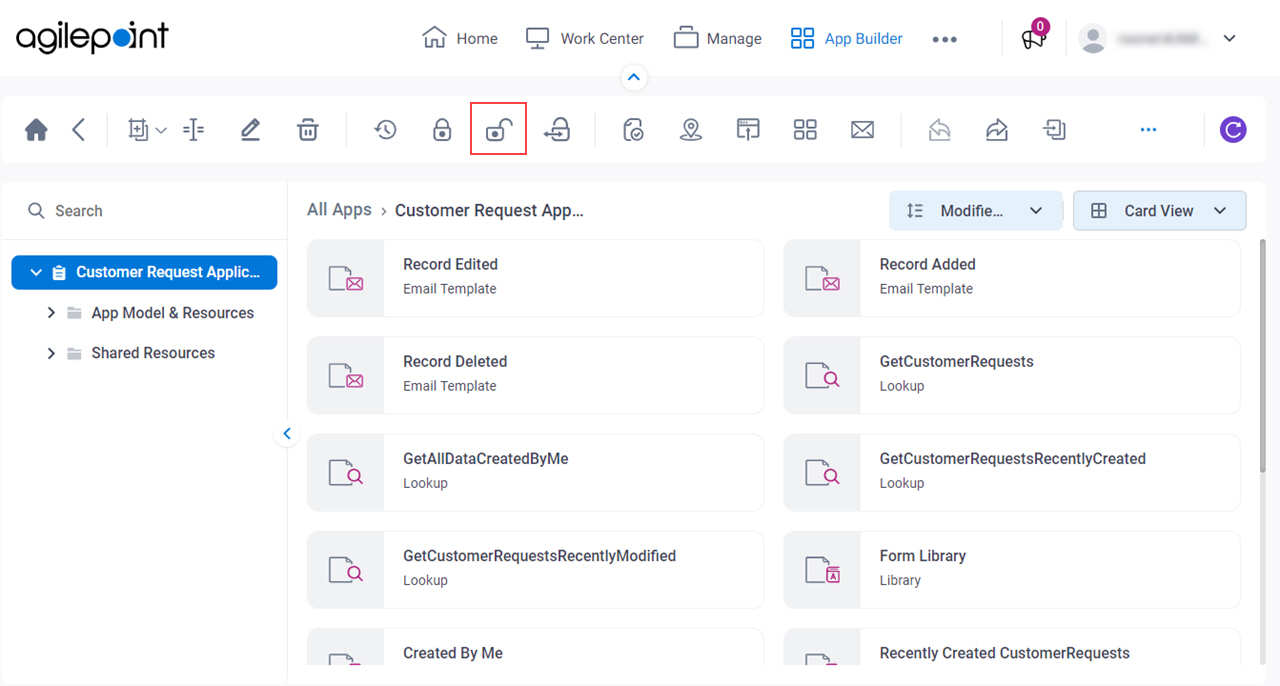Open the Add New item icon
Screen dimensions: 1280x686
coord(139,130)
